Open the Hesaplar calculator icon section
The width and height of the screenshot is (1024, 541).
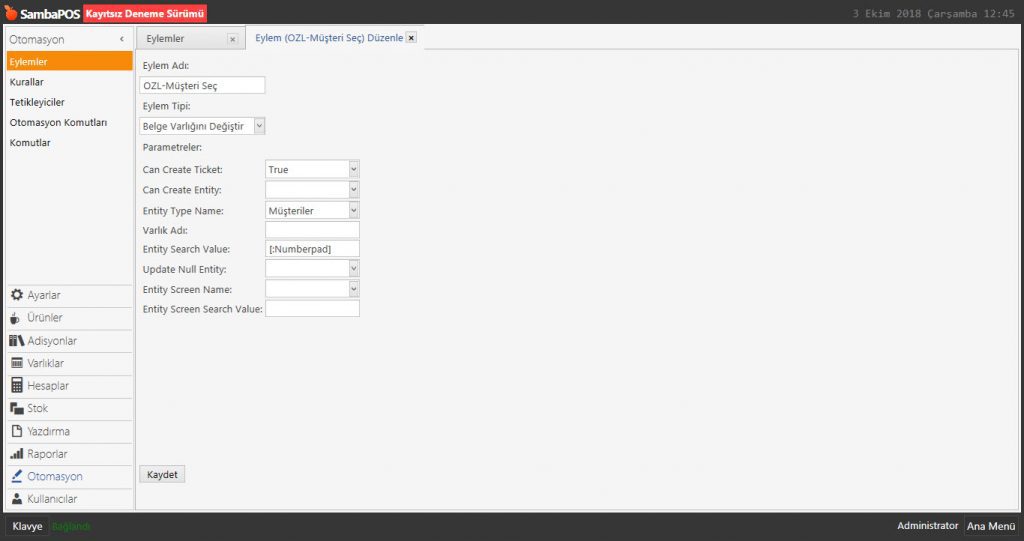(x=17, y=386)
